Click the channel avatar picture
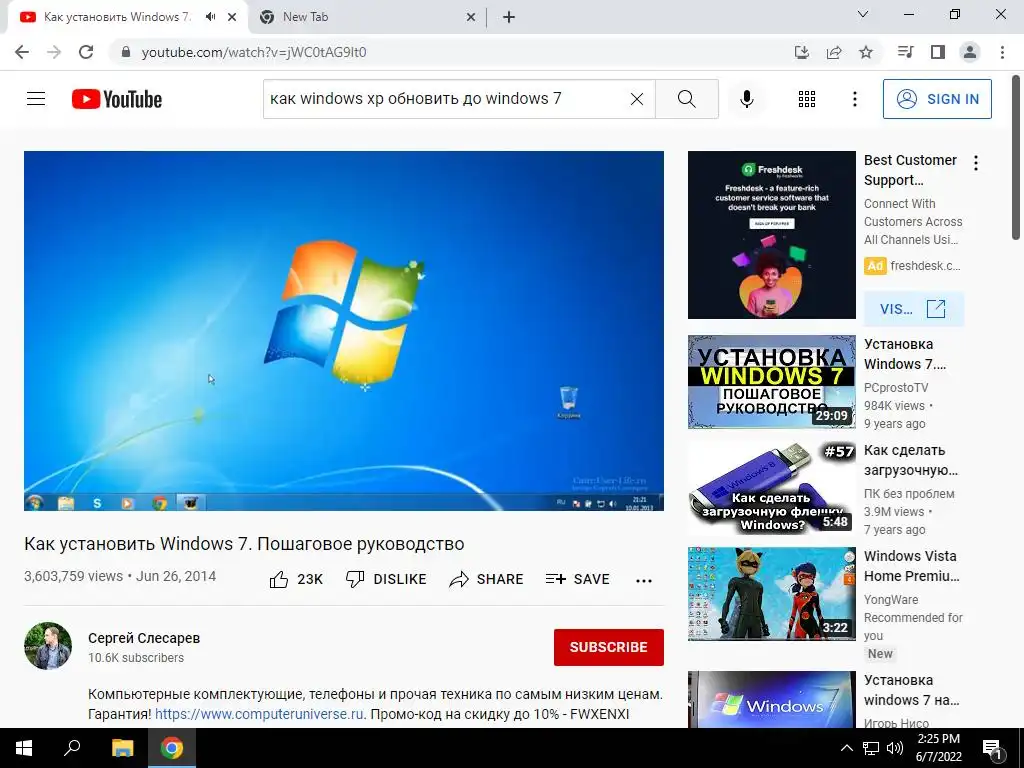Viewport: 1024px width, 768px height. point(48,646)
